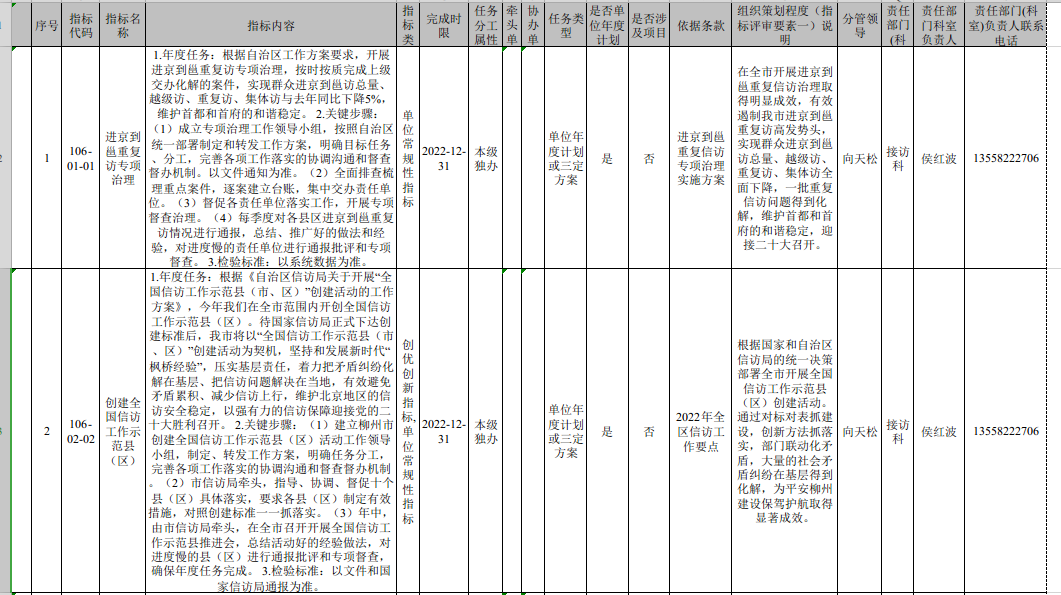Click the 完成时限 header cell
The image size is (1061, 595).
444,25
